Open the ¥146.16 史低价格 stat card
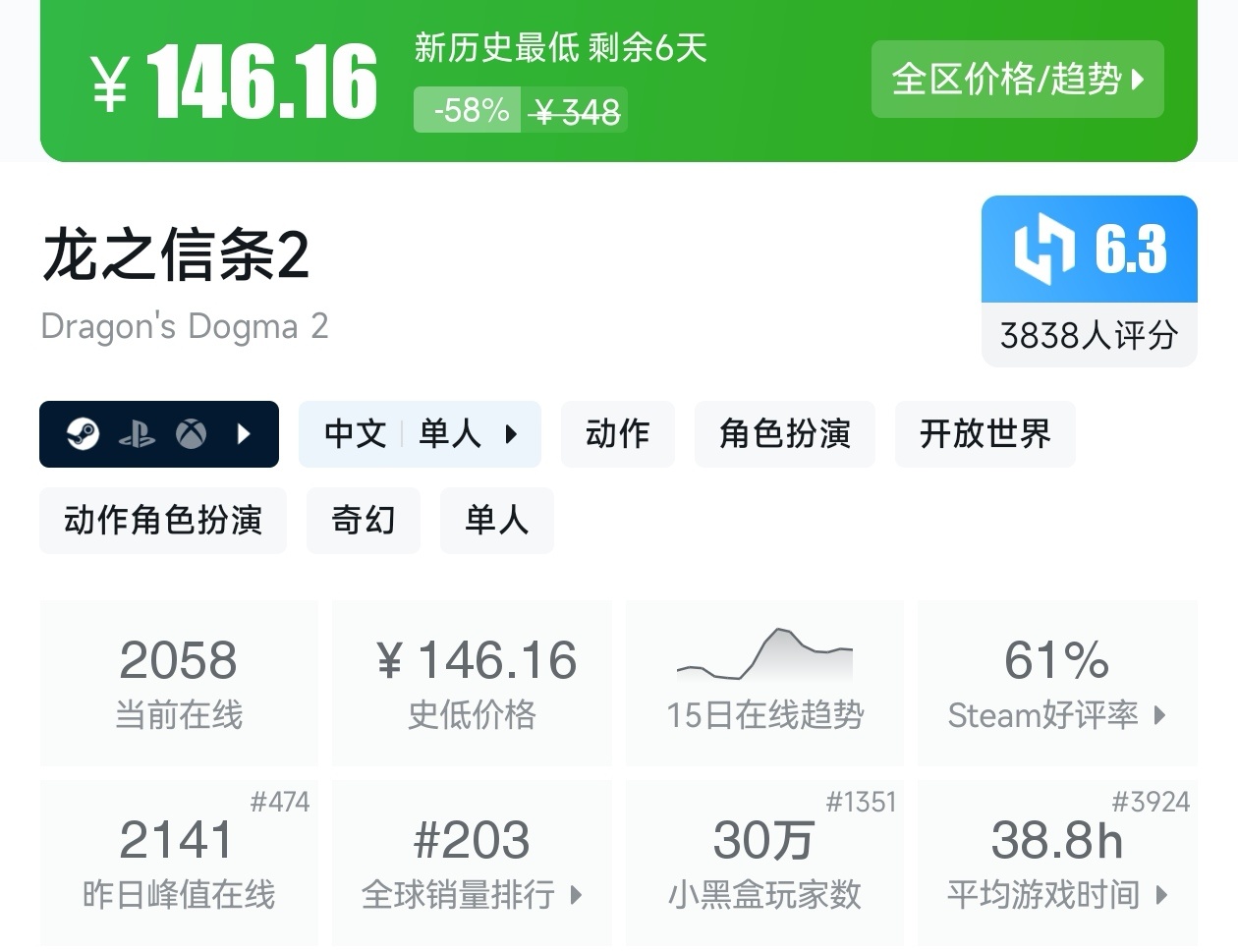 point(473,683)
